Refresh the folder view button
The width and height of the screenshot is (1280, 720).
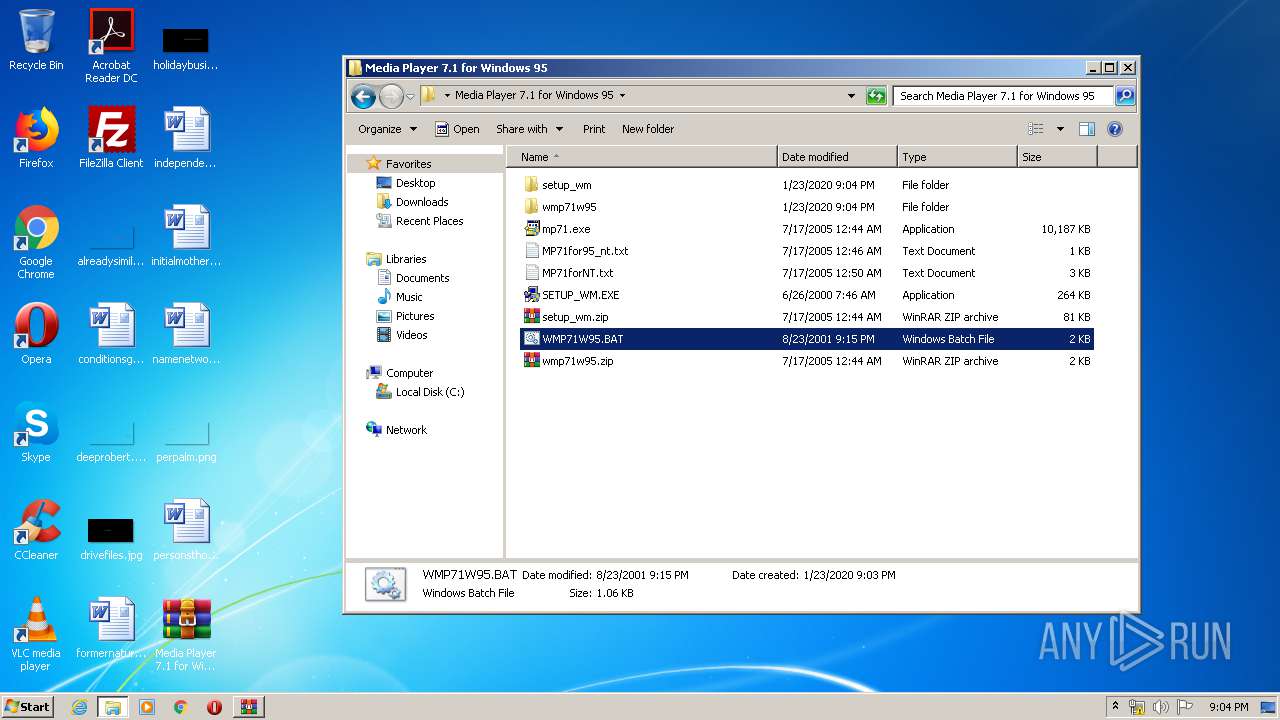click(x=876, y=96)
